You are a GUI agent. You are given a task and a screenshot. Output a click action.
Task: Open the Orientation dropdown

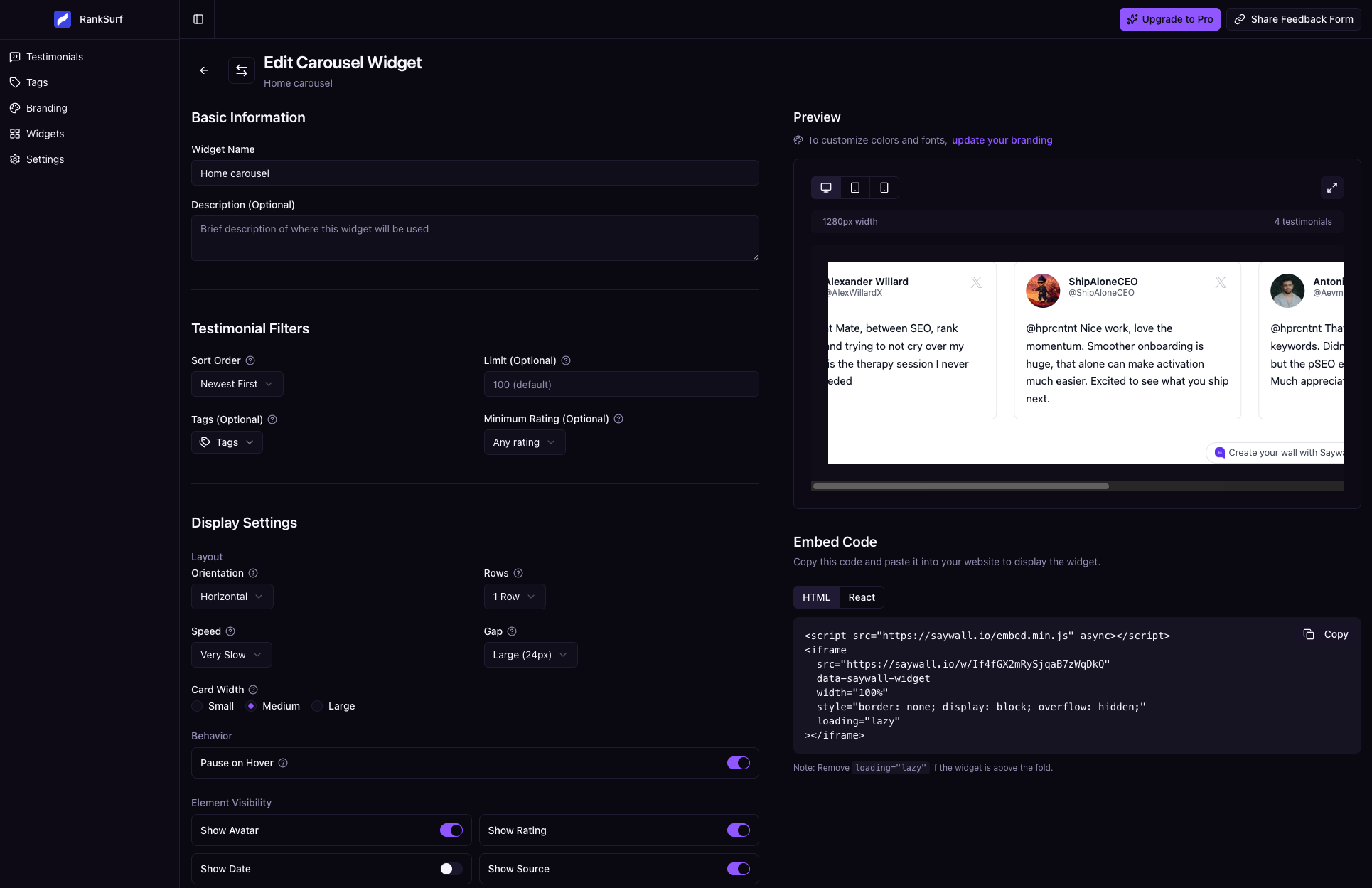click(232, 597)
